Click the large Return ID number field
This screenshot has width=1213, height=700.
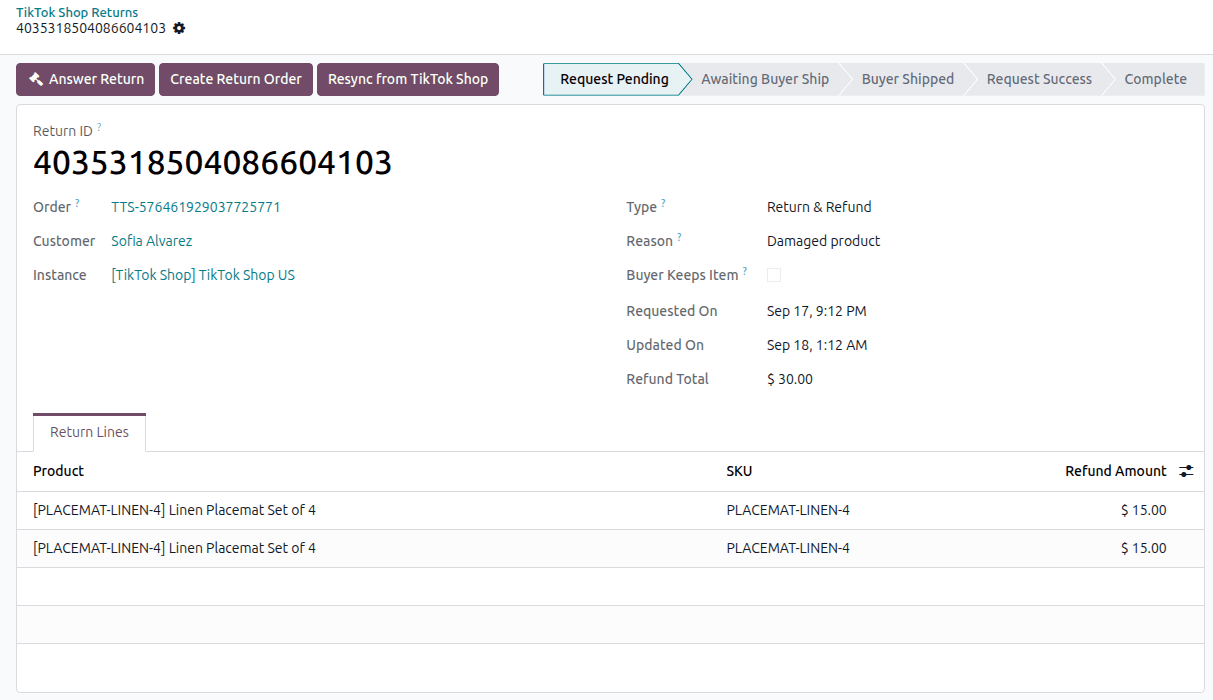click(x=212, y=163)
